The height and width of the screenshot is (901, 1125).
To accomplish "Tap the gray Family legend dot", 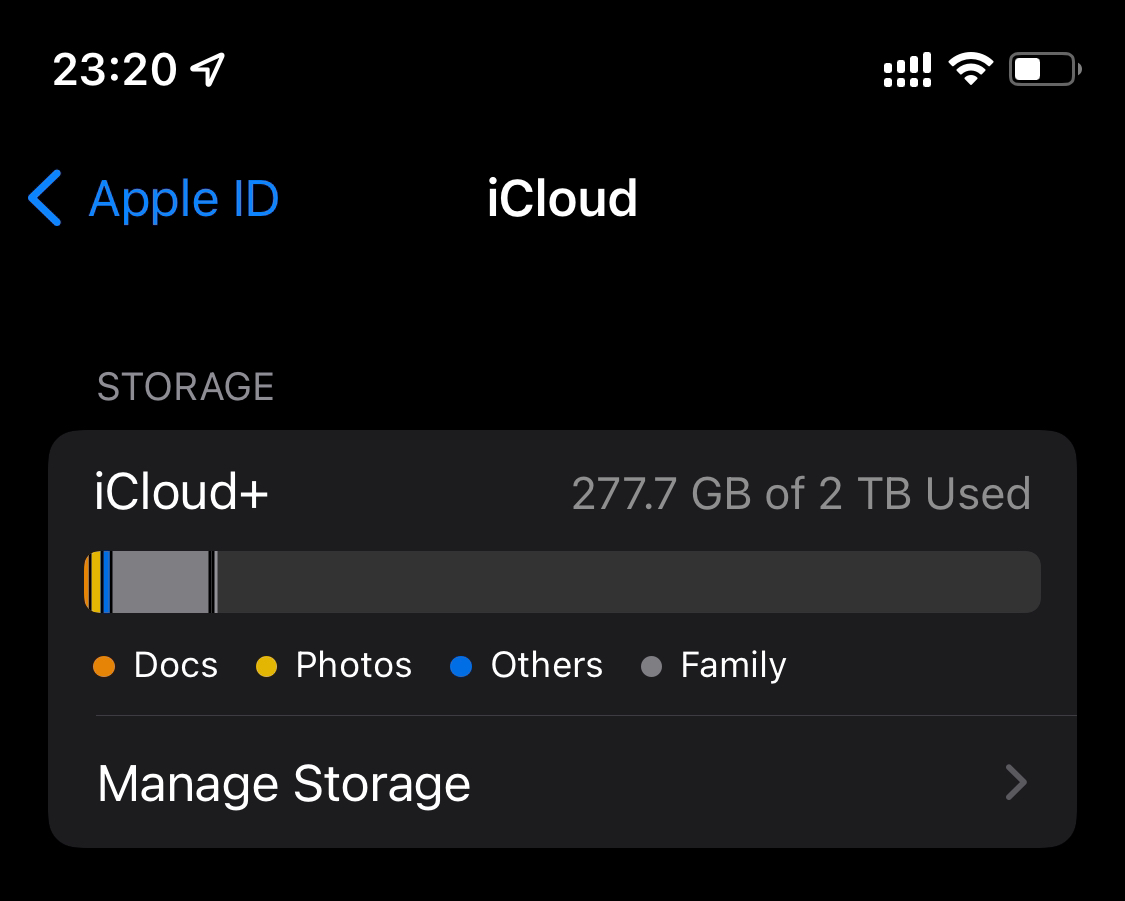I will (x=651, y=666).
